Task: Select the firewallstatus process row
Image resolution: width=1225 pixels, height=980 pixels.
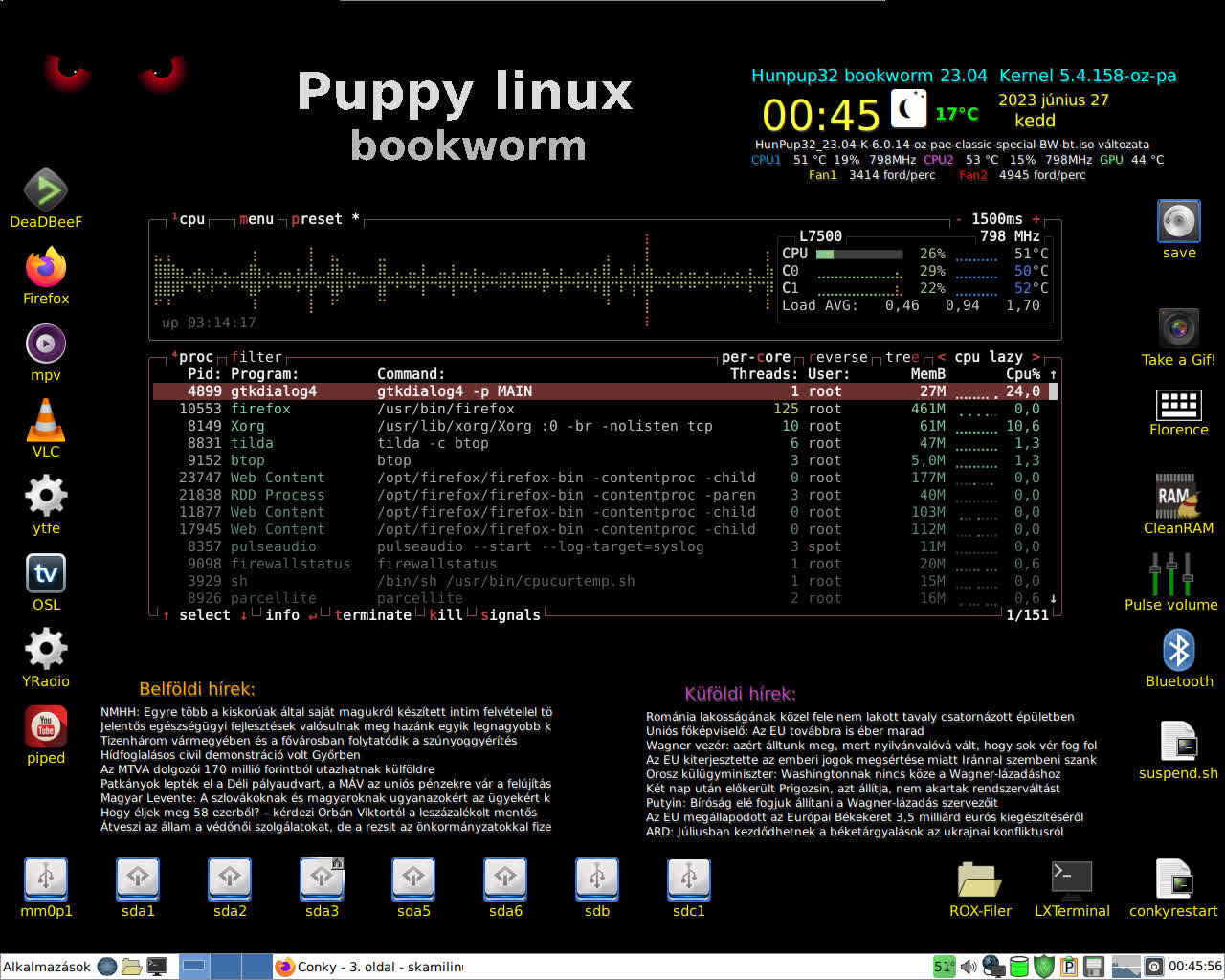Action: tap(601, 564)
